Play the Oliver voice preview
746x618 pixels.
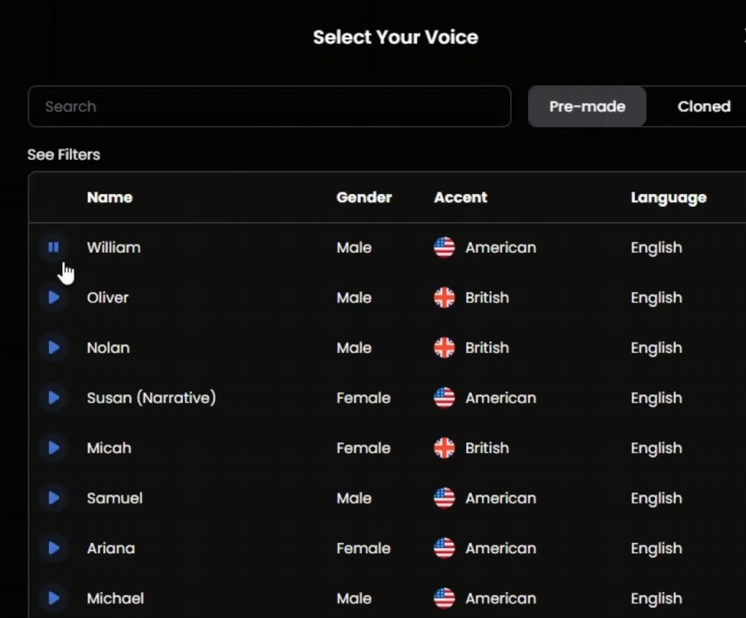[x=53, y=297]
